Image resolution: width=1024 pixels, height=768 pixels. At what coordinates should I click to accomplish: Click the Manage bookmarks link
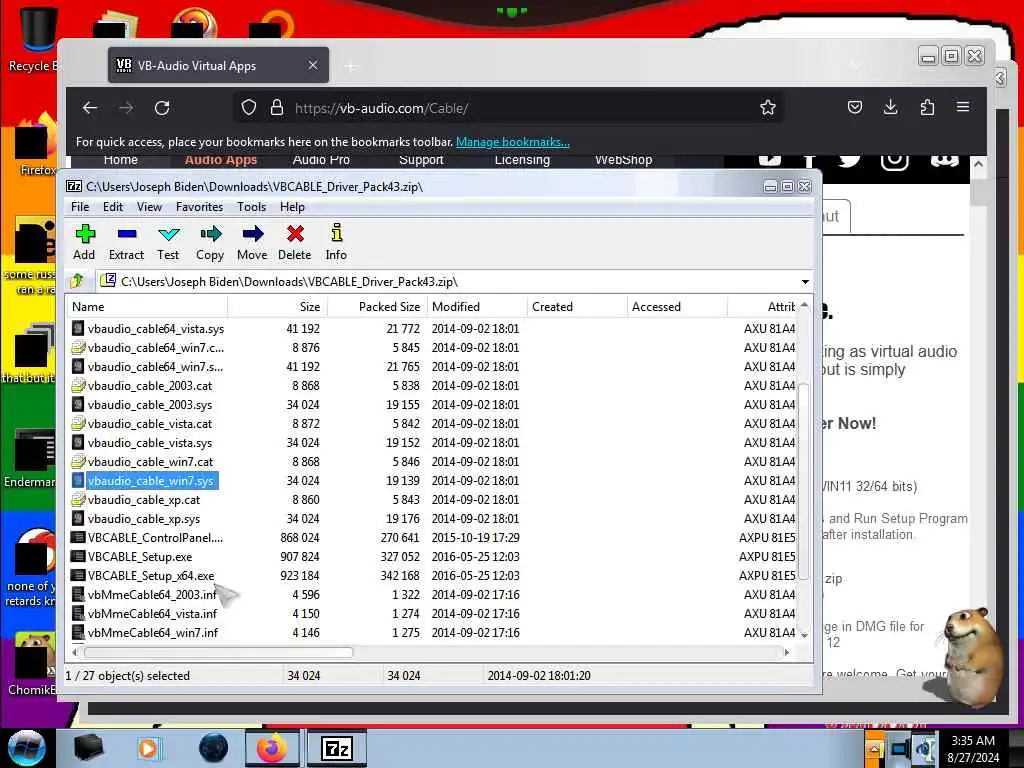[513, 142]
